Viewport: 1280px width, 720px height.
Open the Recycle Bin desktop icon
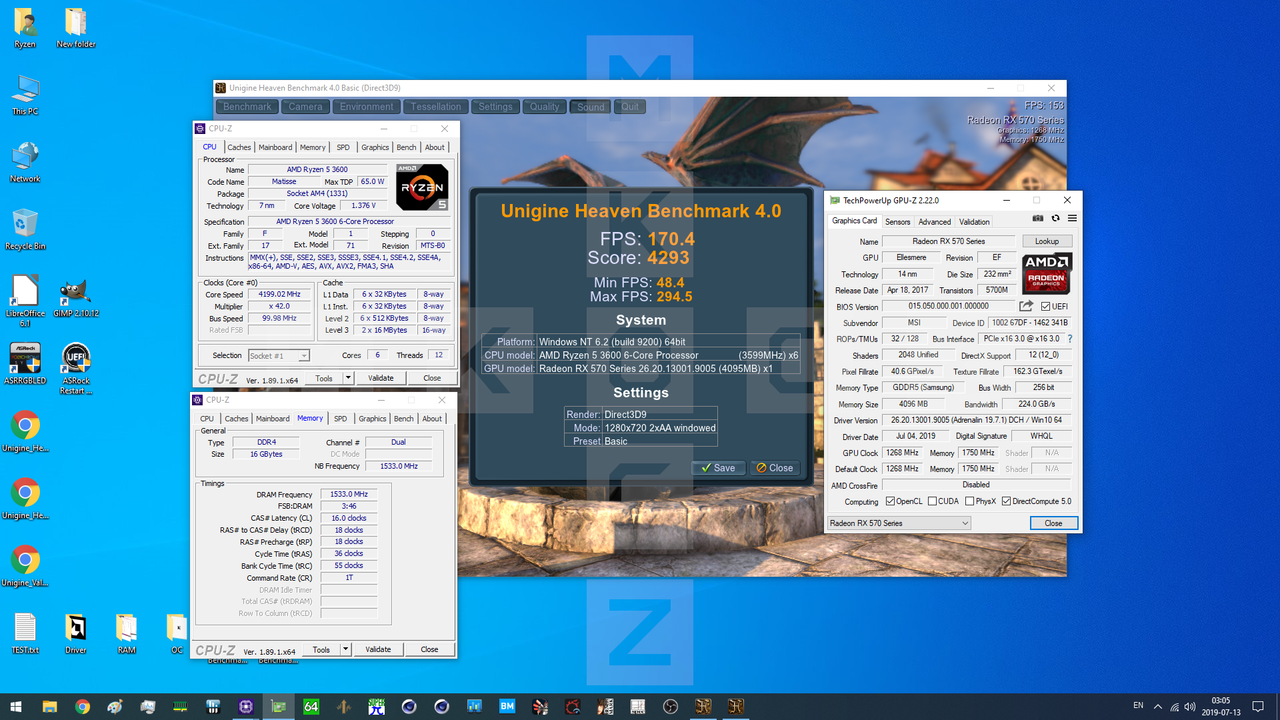pyautogui.click(x=25, y=229)
